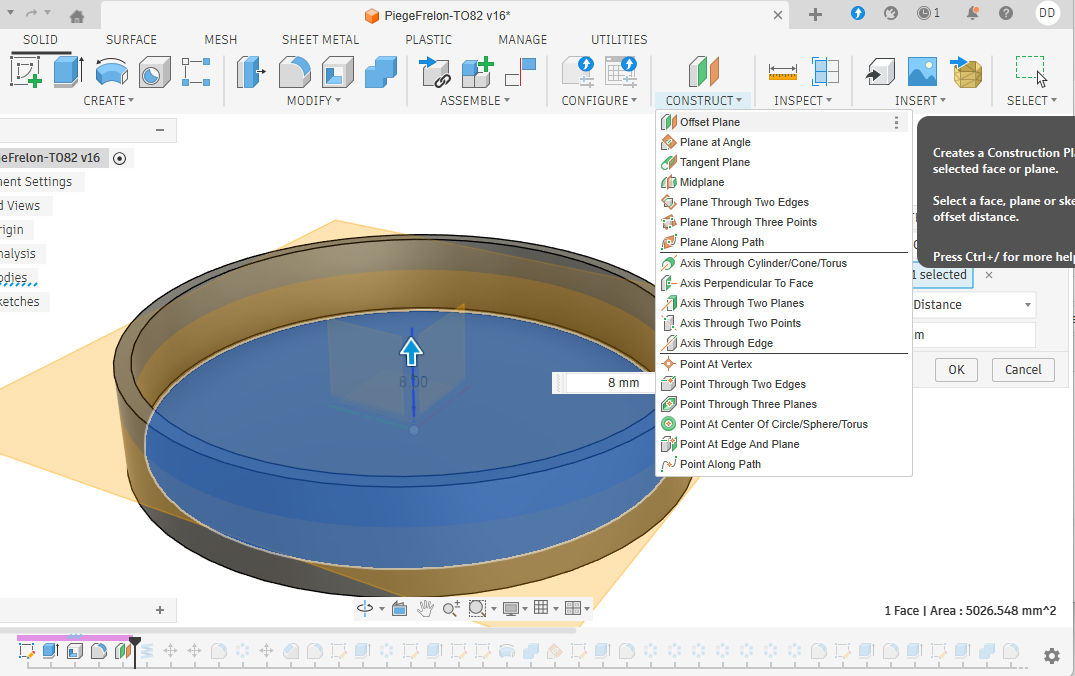Open timeline settings gear
The image size is (1075, 676).
pos(1051,656)
